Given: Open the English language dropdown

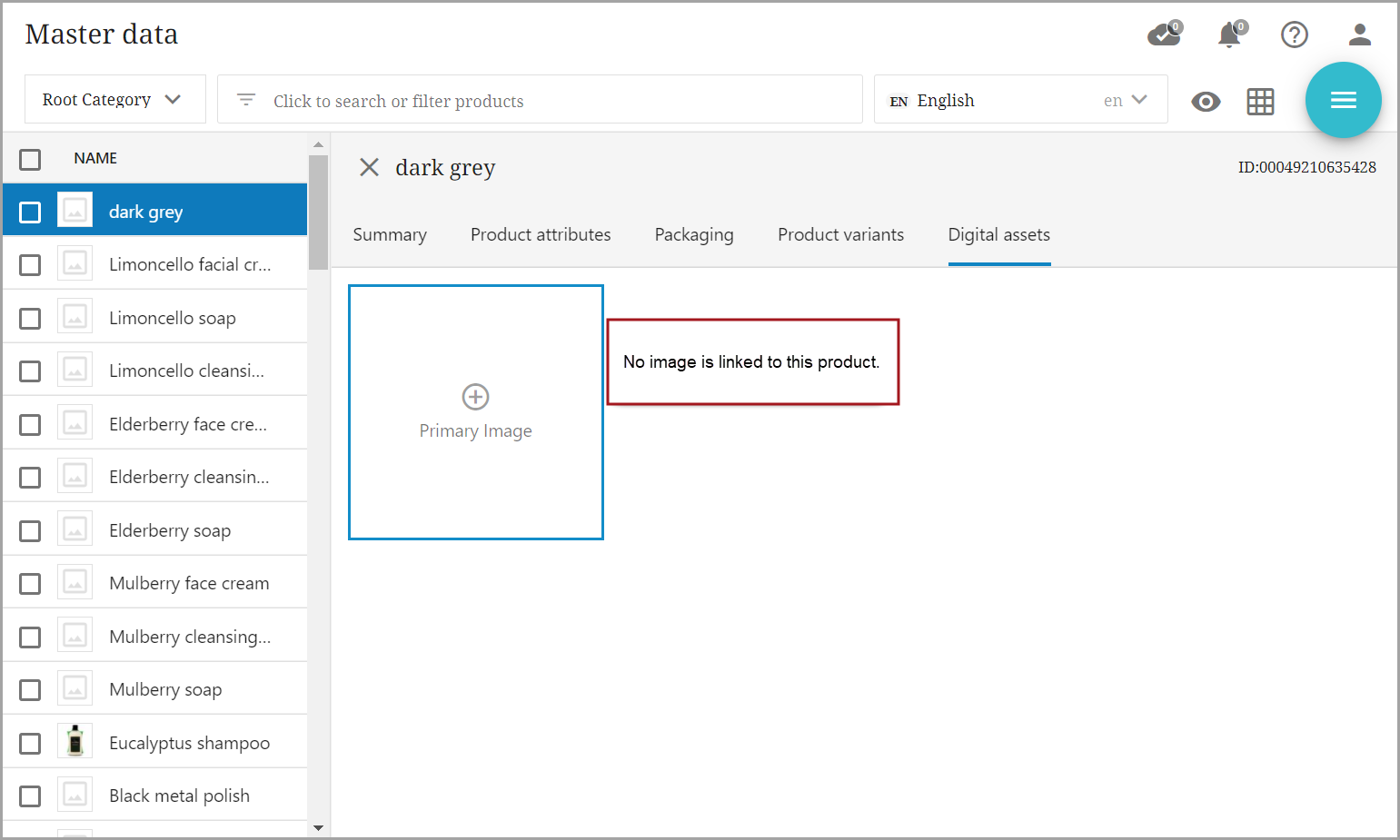Looking at the screenshot, I should pos(1019,100).
